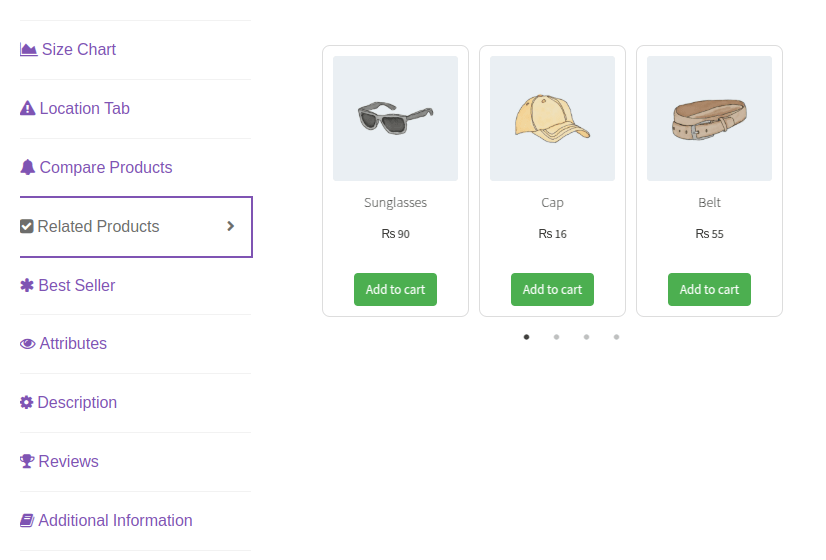The width and height of the screenshot is (826, 560).
Task: Switch to the Reviews tab
Action: pyautogui.click(x=68, y=462)
